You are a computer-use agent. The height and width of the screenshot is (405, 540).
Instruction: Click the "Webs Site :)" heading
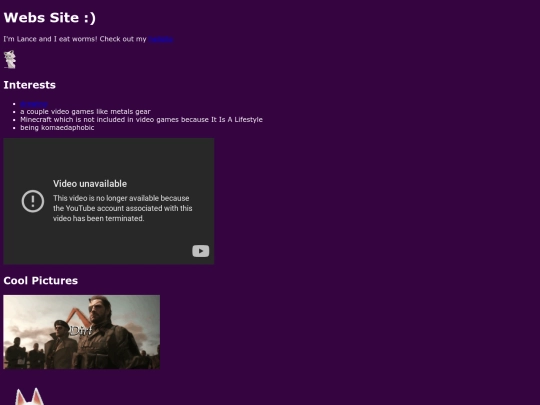(50, 18)
